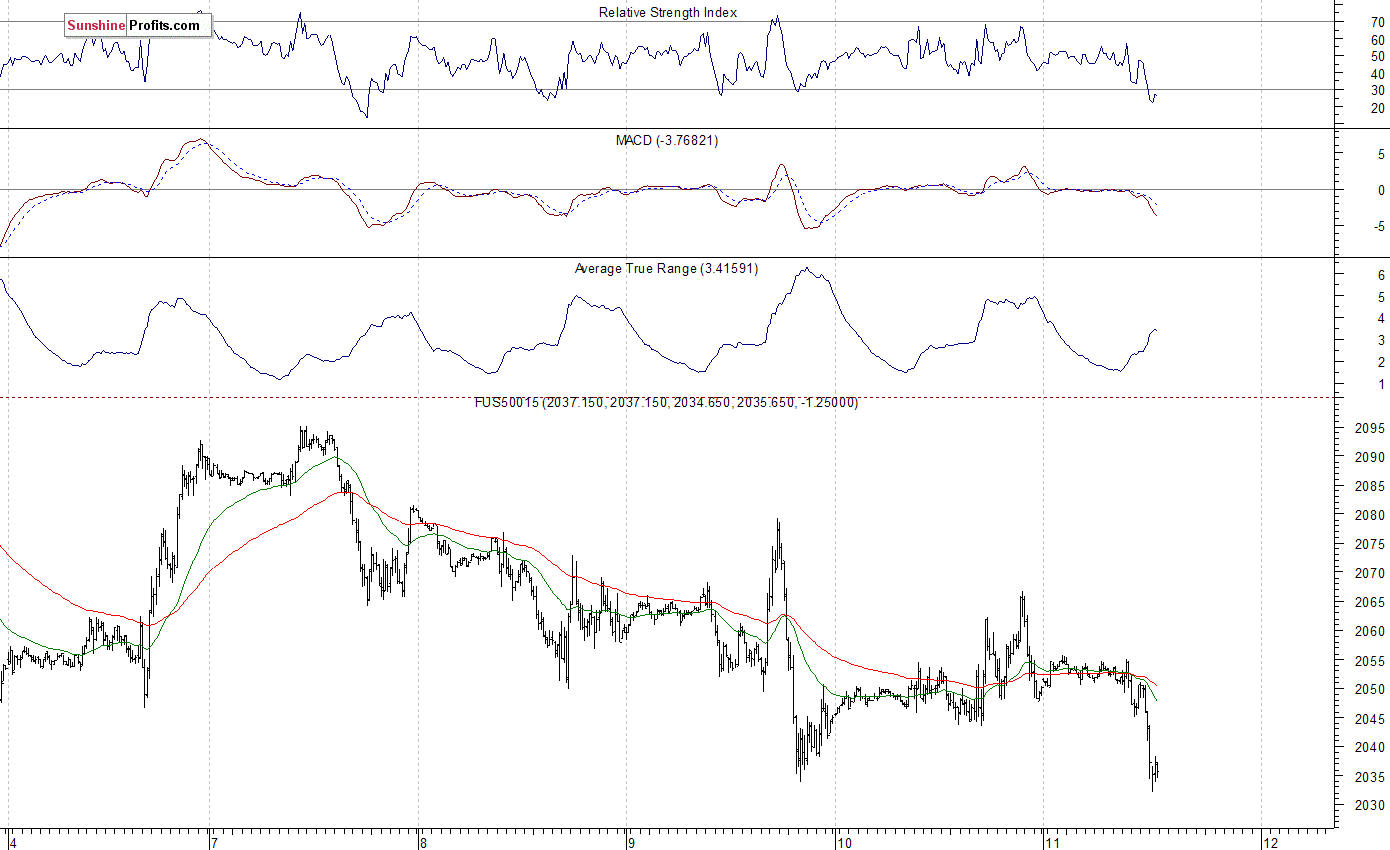Click the 2055 price axis label
The height and width of the screenshot is (850, 1390).
pos(1369,660)
